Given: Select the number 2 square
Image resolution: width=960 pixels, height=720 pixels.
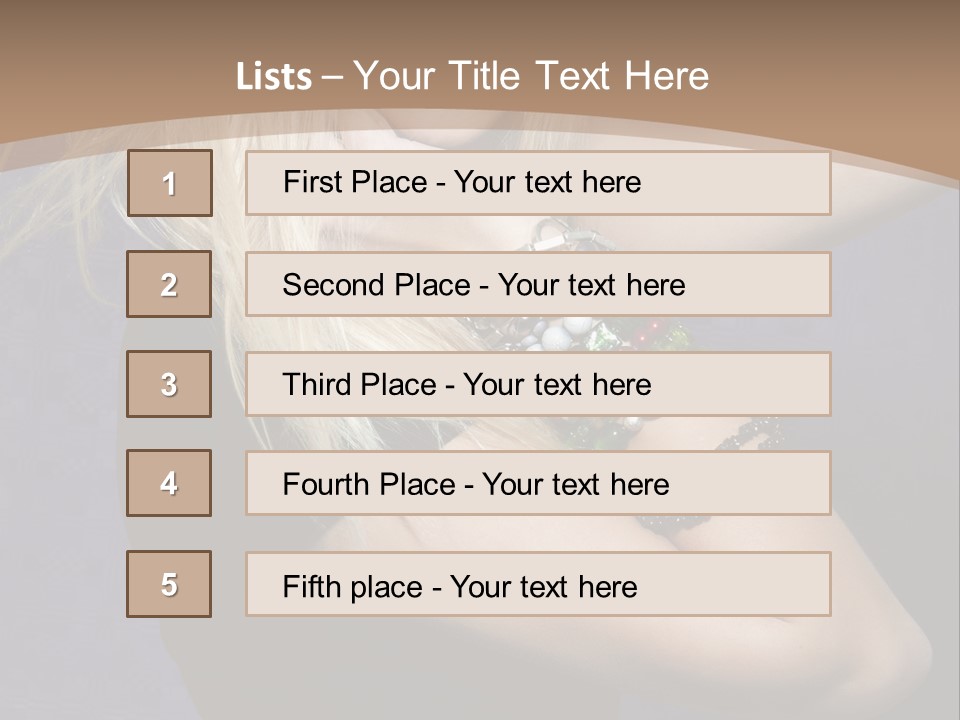Looking at the screenshot, I should (169, 284).
